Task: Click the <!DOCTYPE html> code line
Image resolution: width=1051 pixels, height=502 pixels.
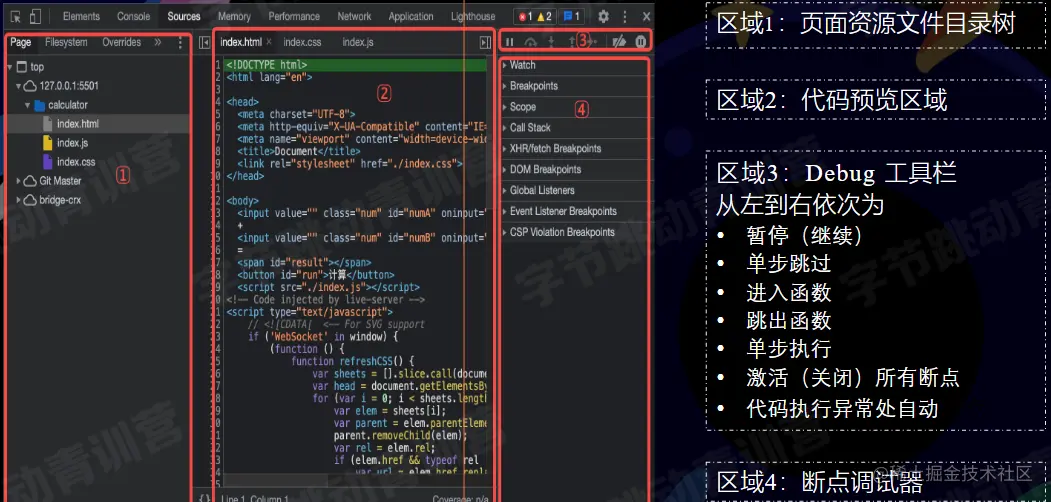Action: pyautogui.click(x=266, y=65)
